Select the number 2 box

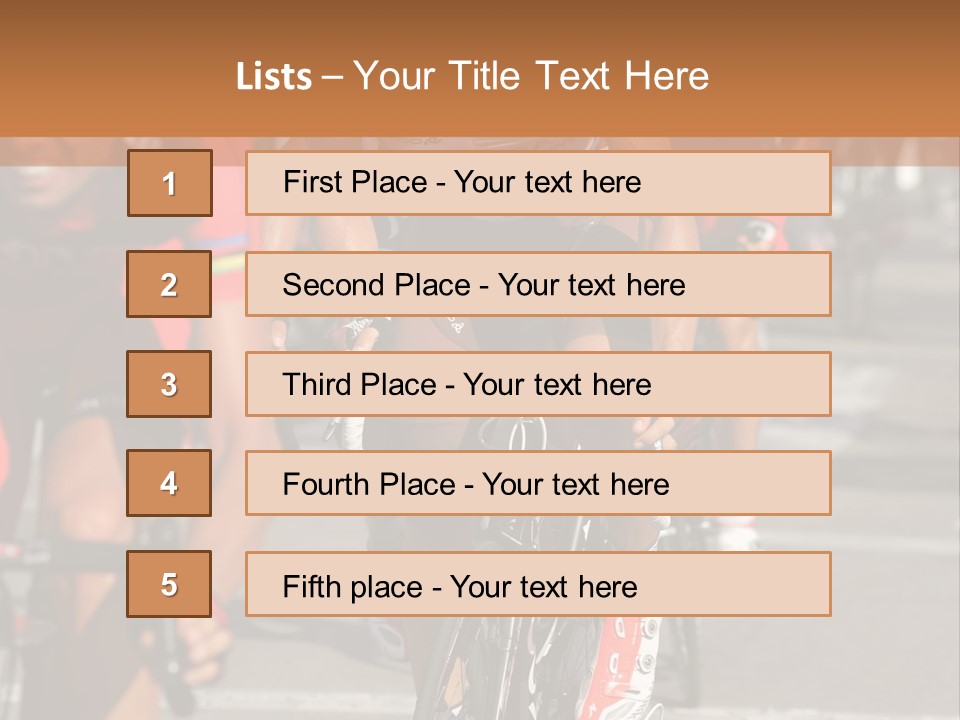(x=169, y=284)
